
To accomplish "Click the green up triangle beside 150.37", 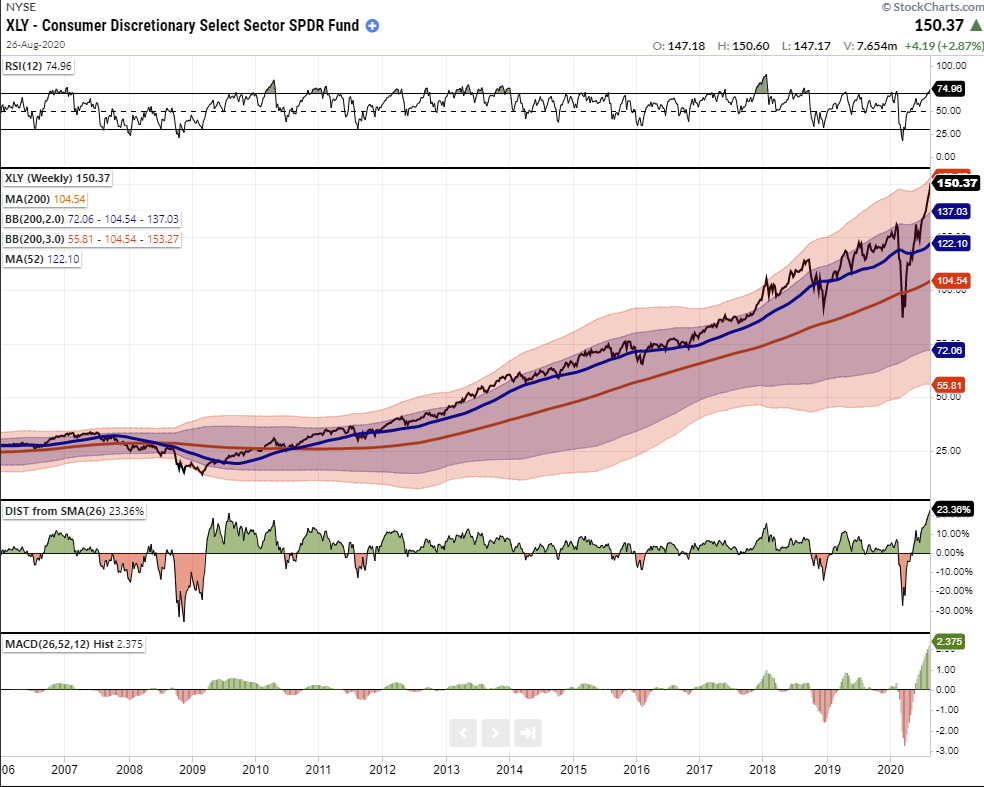I will coord(976,25).
